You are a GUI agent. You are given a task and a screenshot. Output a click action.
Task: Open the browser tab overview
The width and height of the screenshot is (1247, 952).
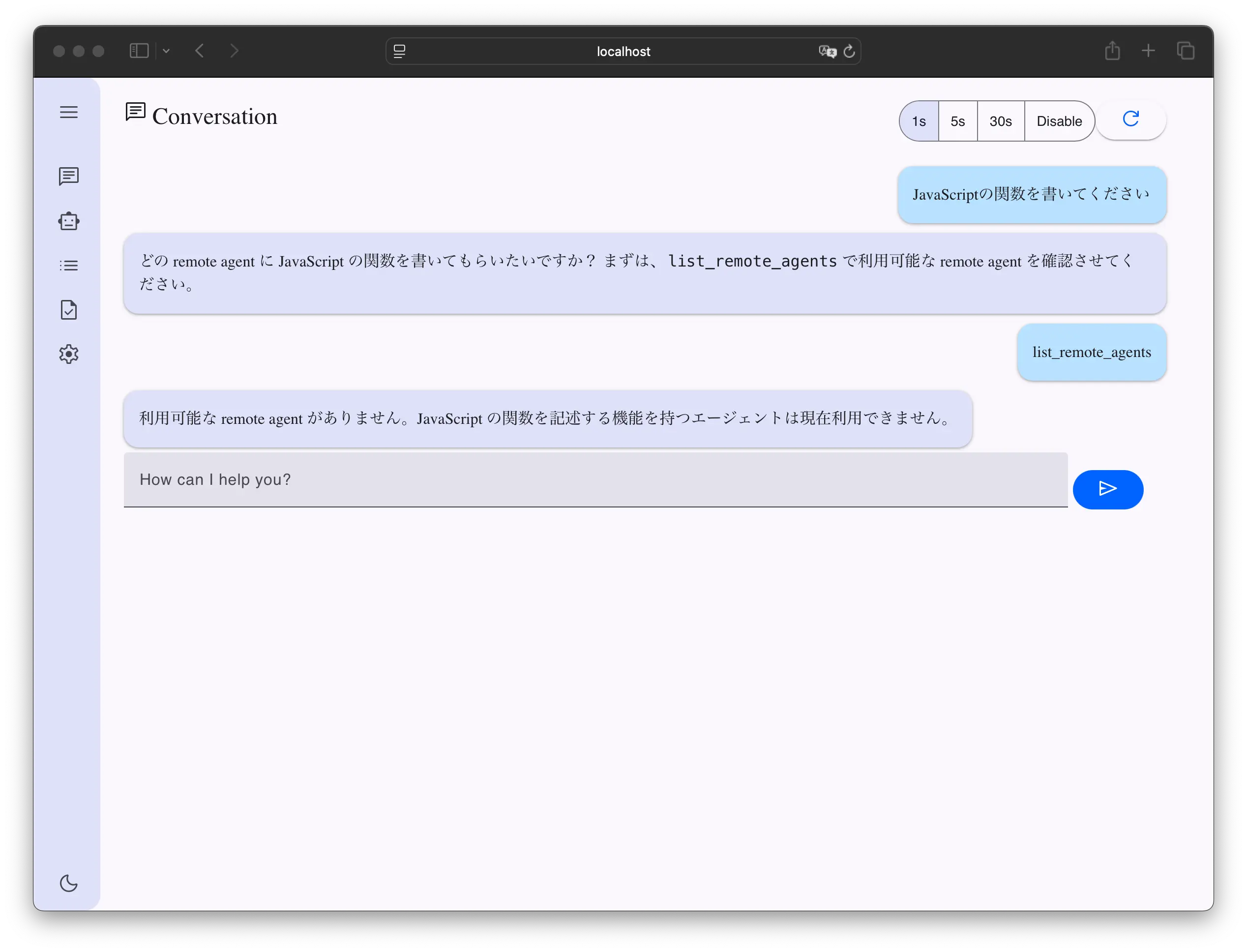pyautogui.click(x=1185, y=51)
